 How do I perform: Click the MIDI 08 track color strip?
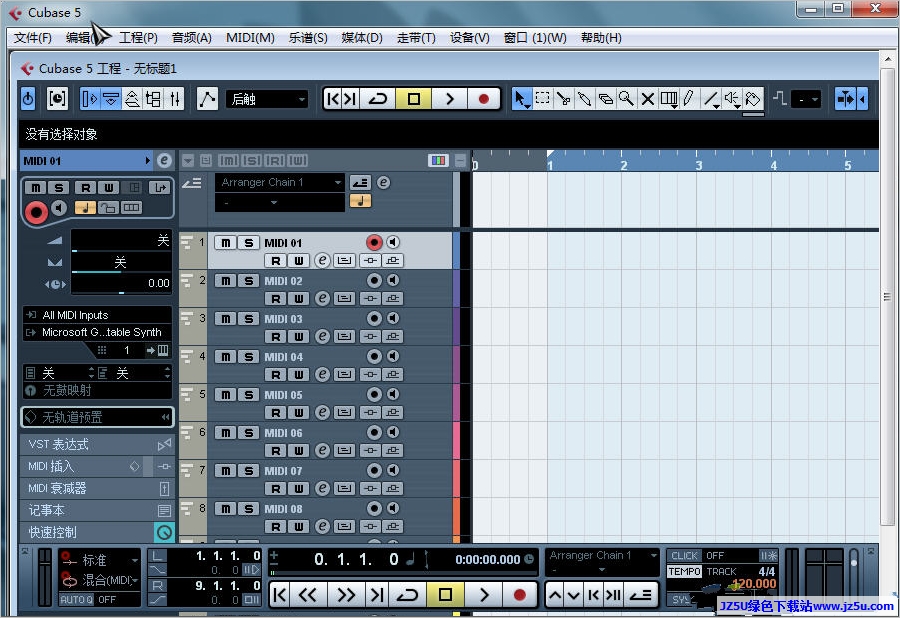click(x=456, y=517)
